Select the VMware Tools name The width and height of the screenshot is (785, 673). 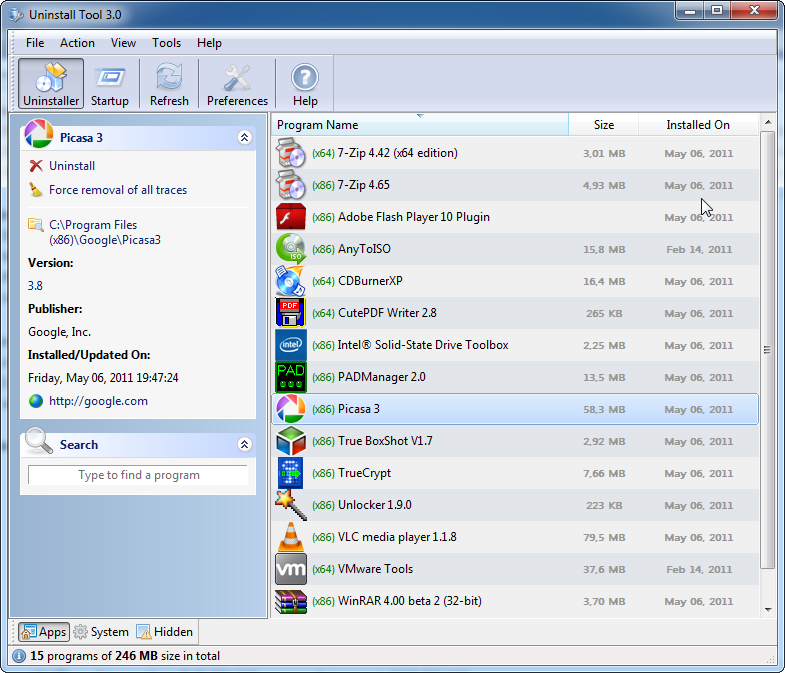coord(375,569)
